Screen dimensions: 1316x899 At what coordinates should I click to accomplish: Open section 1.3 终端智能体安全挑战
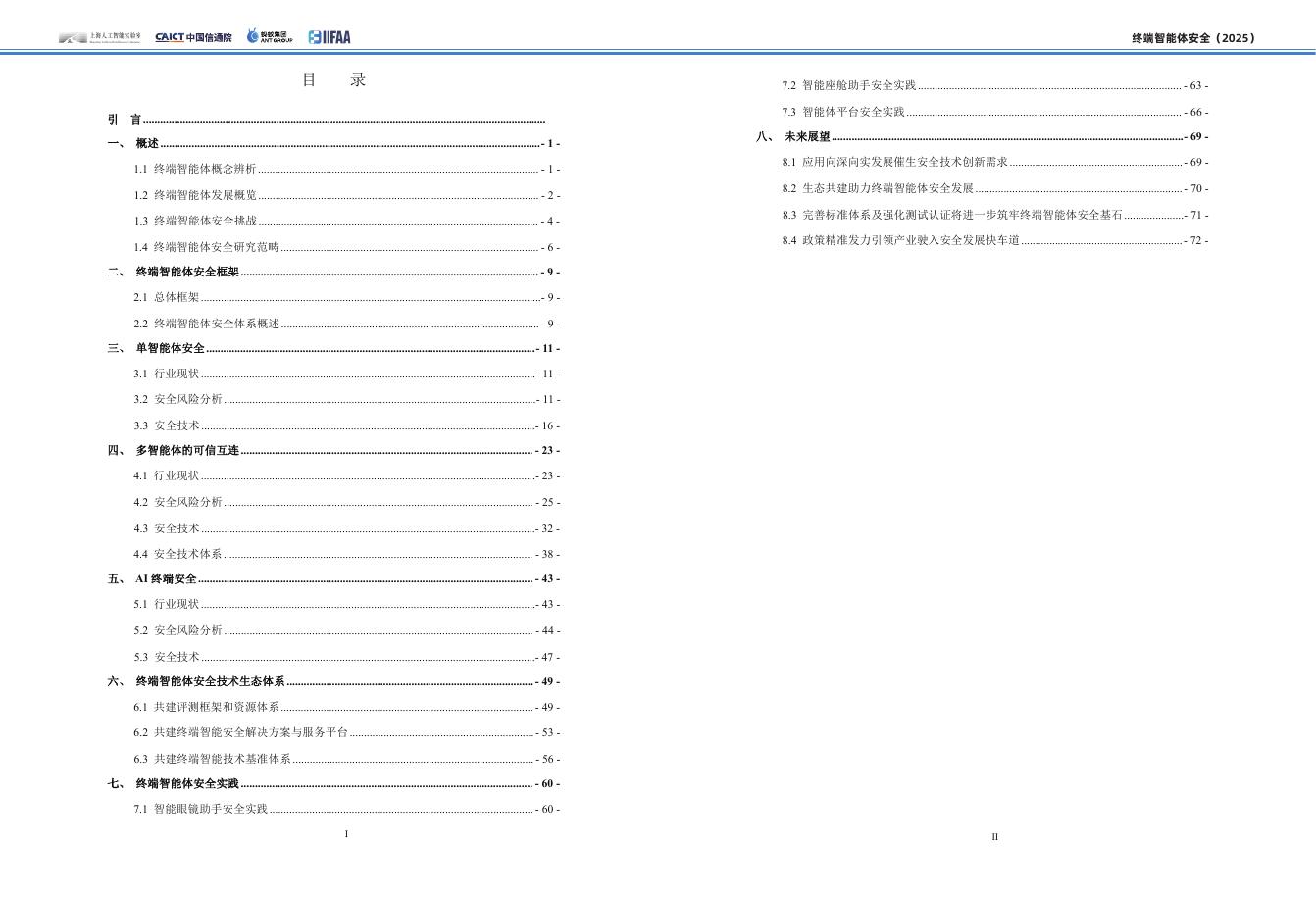347,221
